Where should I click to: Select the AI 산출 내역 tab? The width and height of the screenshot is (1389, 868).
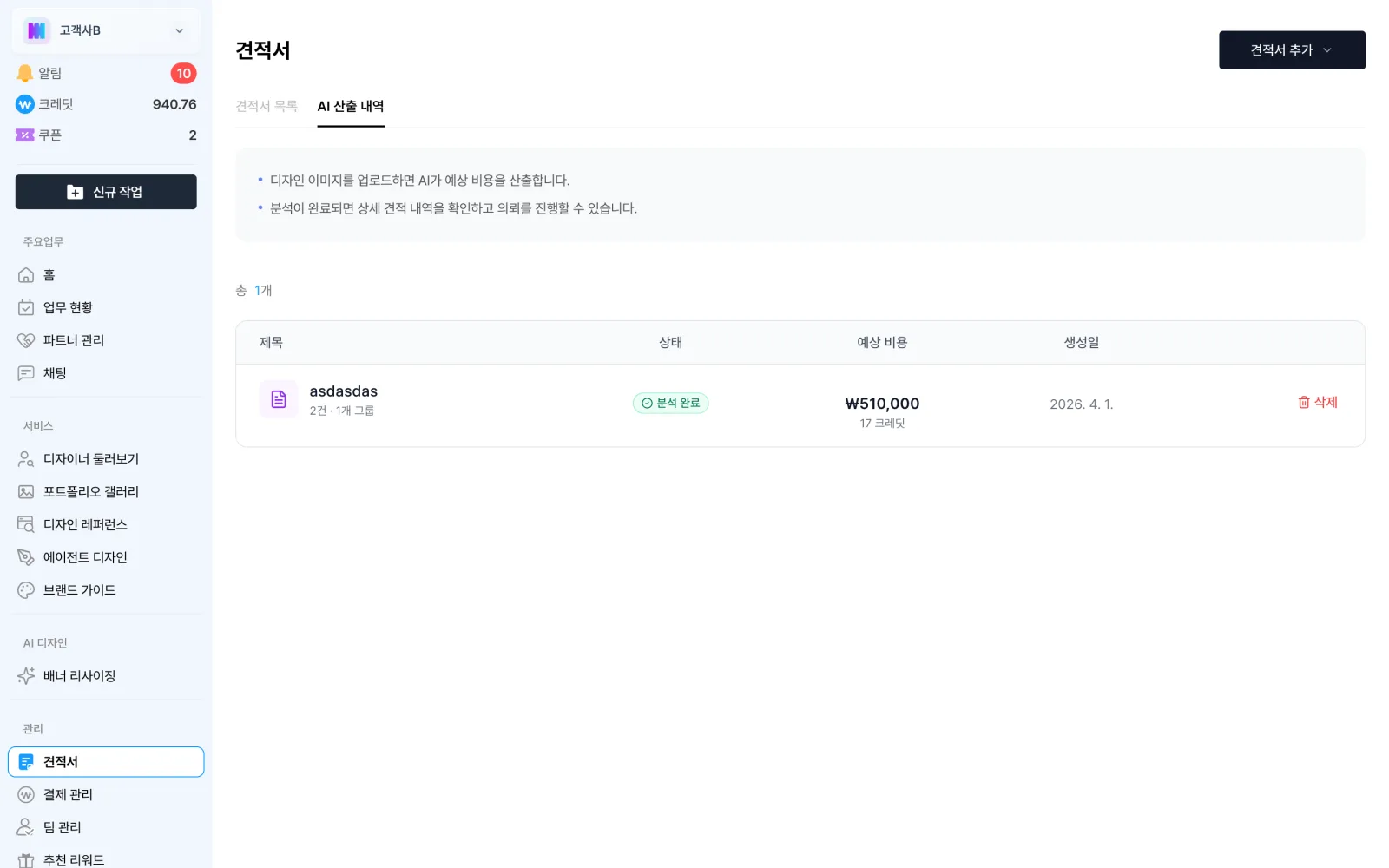point(351,106)
